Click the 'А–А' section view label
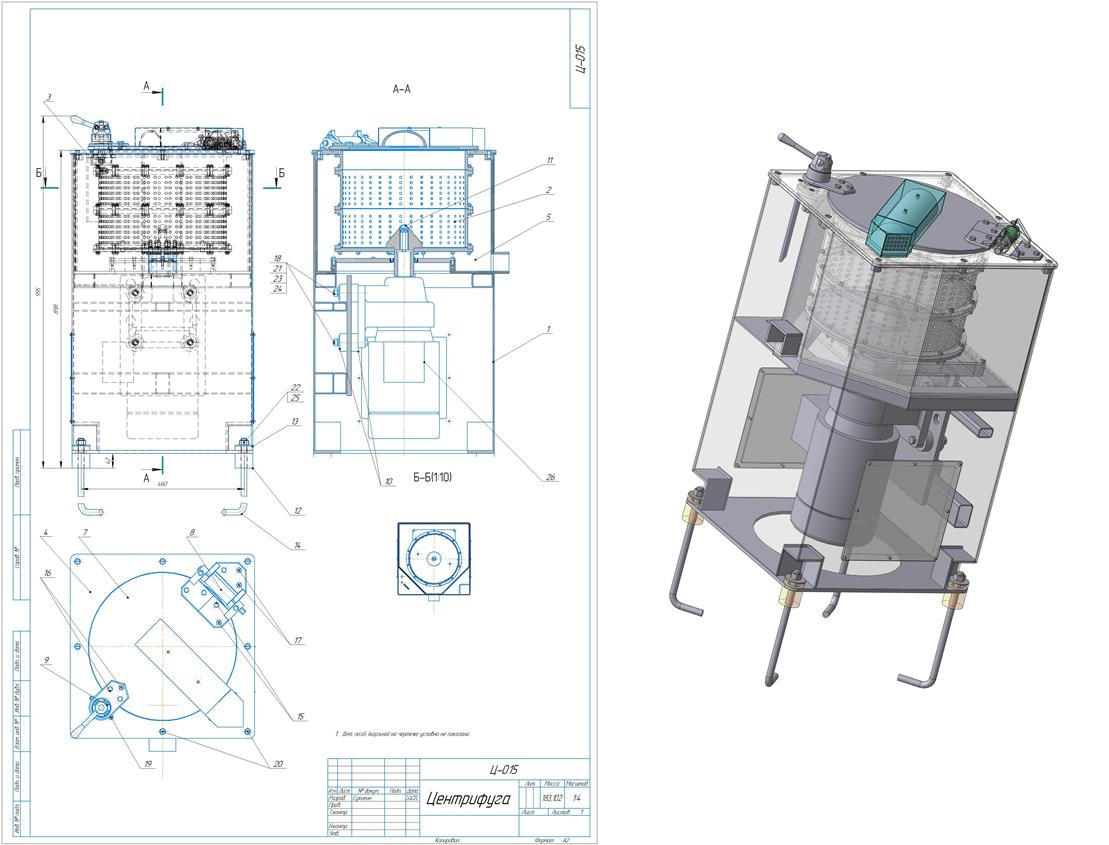1109x845 pixels. pos(401,89)
